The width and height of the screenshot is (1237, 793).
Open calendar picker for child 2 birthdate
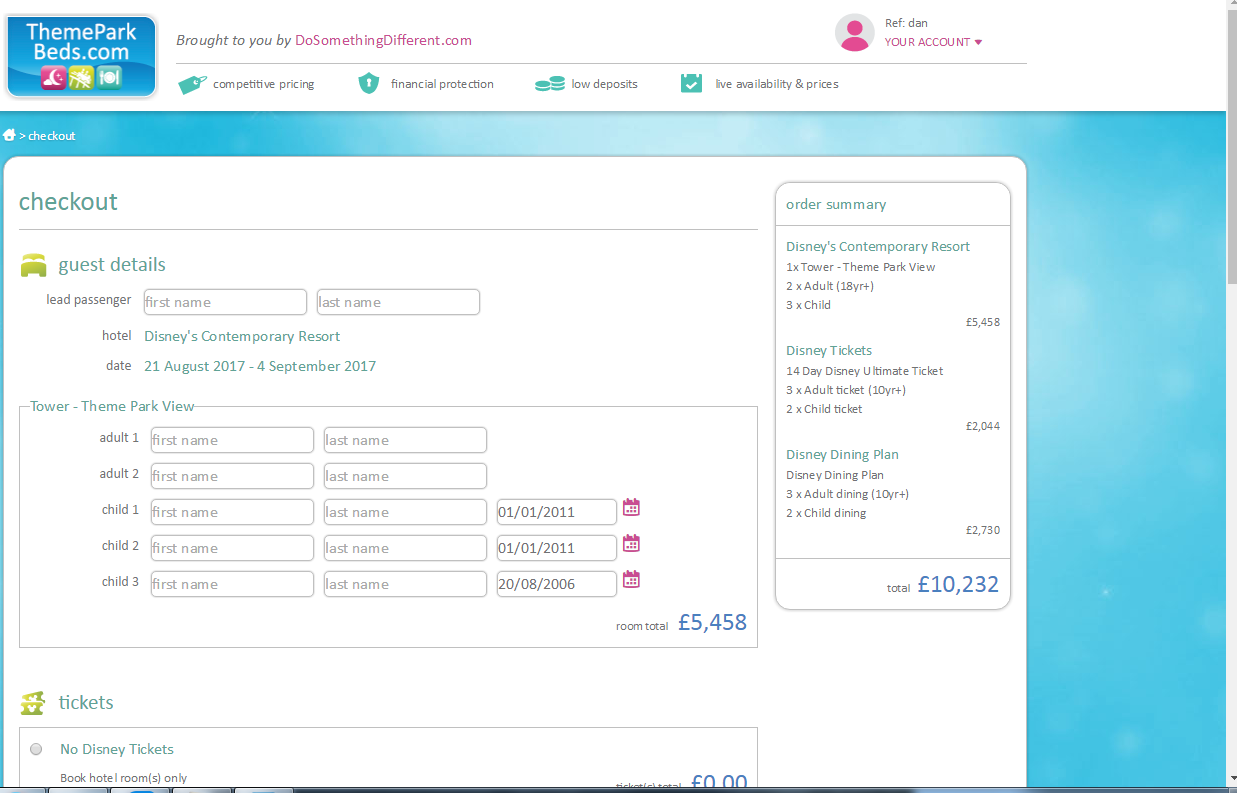(631, 544)
